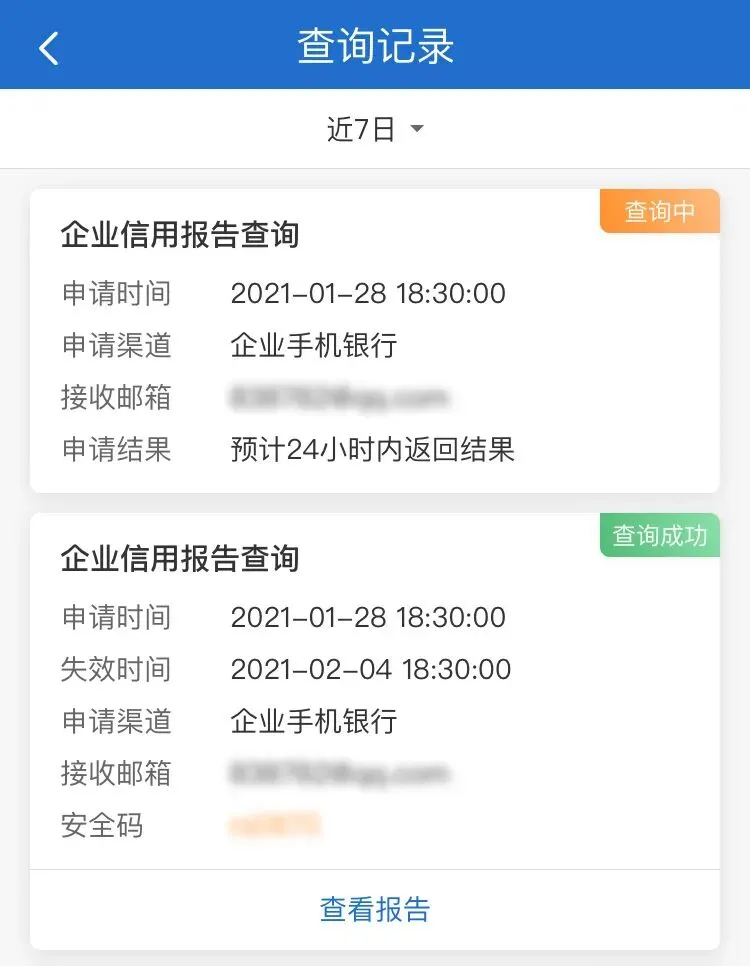Tap the 查询记录 page title
This screenshot has height=966, width=750.
point(375,46)
